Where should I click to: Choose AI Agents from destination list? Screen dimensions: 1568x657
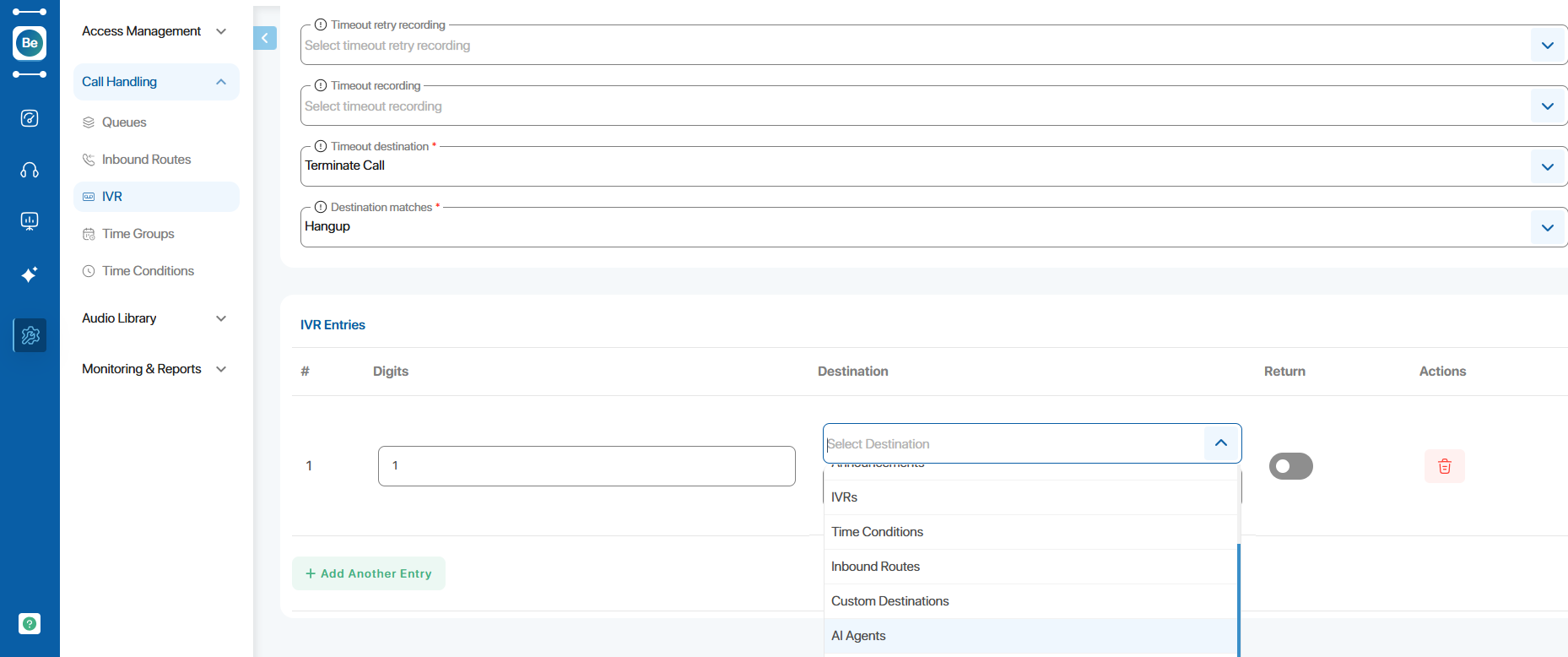[858, 636]
